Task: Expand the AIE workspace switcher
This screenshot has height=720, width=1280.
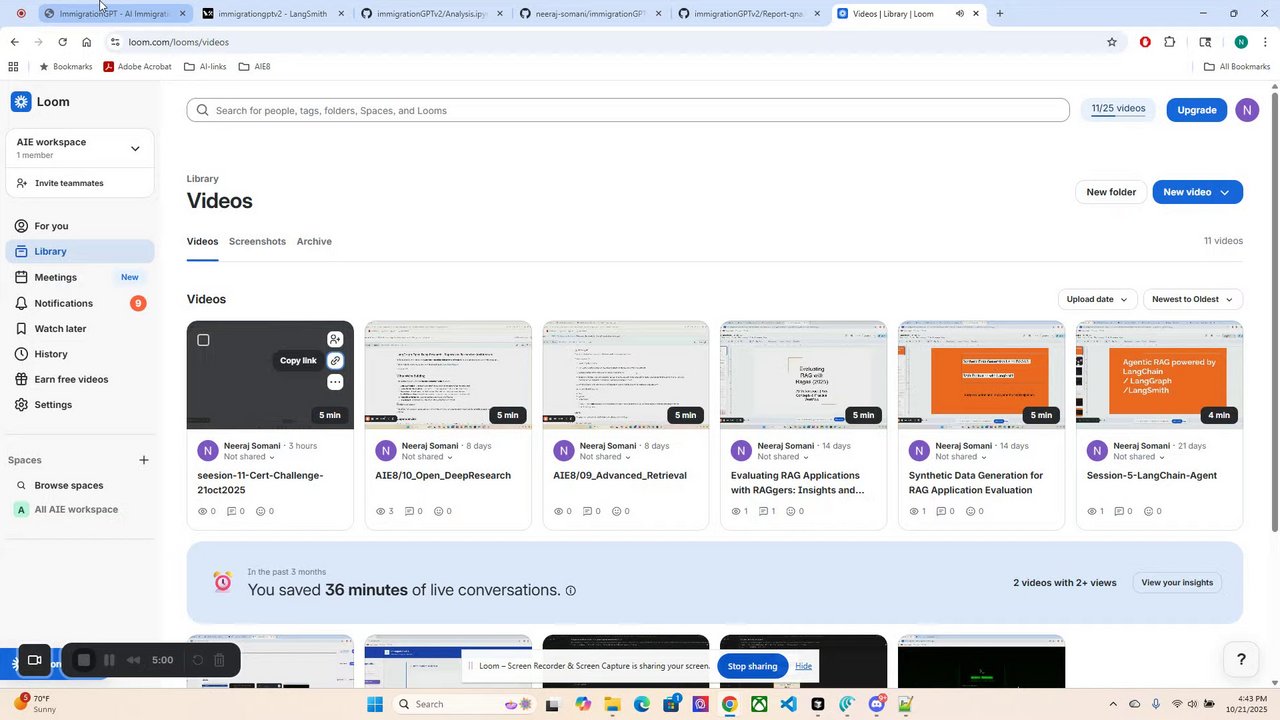Action: [x=80, y=149]
